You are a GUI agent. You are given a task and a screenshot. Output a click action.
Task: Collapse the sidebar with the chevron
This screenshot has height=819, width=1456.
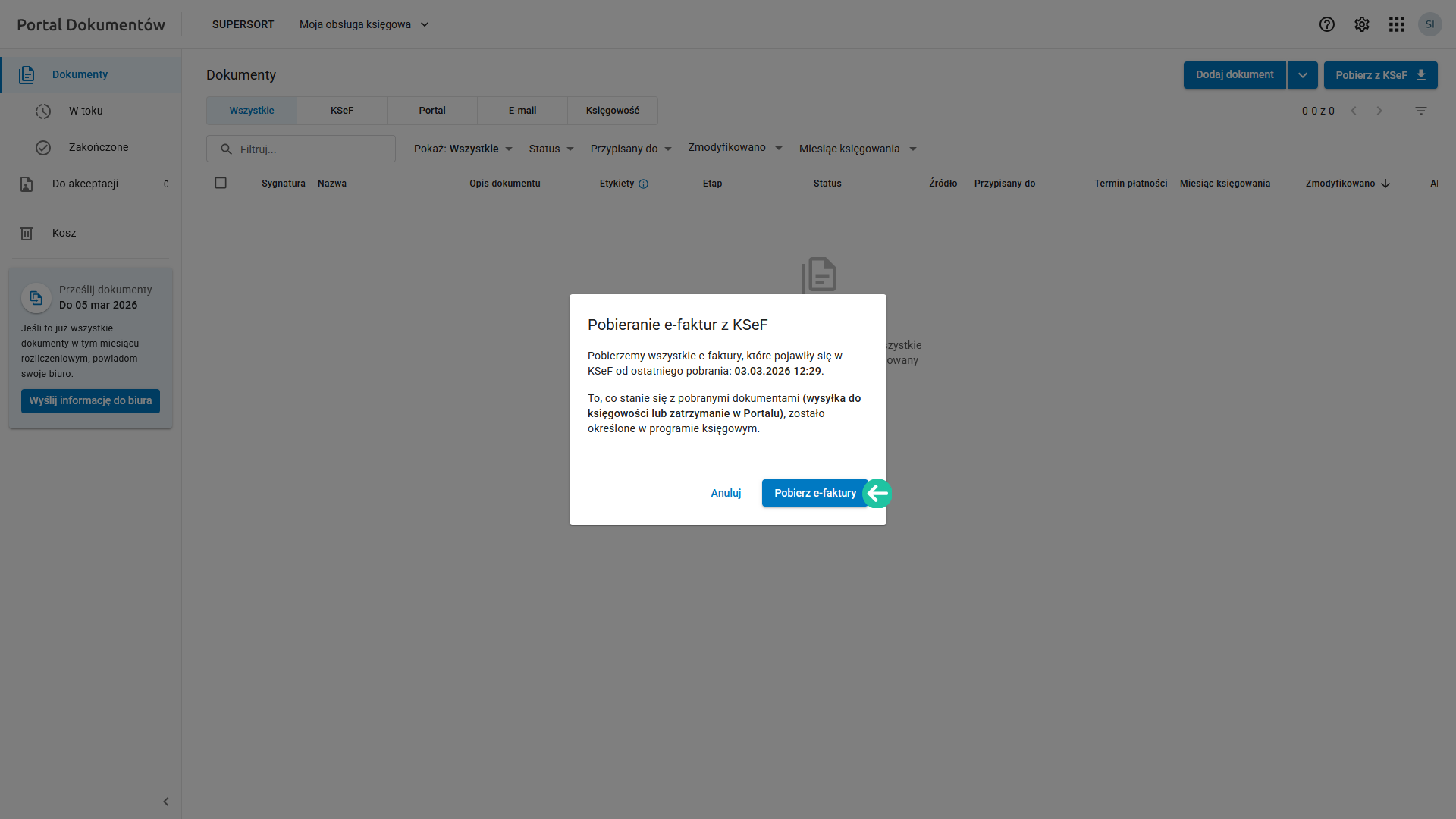166,802
